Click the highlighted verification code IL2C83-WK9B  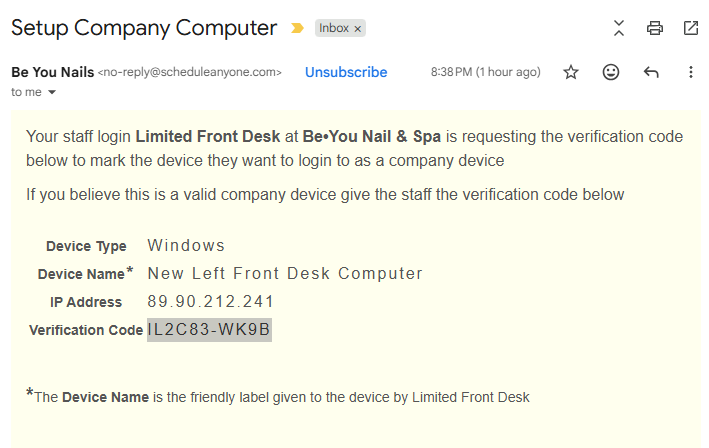(x=209, y=330)
